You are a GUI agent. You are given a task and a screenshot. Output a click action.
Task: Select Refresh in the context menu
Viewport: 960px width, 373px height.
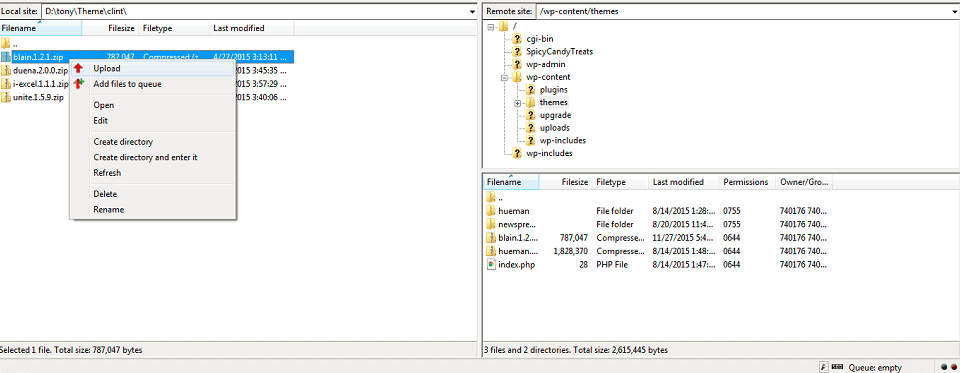coord(153,173)
